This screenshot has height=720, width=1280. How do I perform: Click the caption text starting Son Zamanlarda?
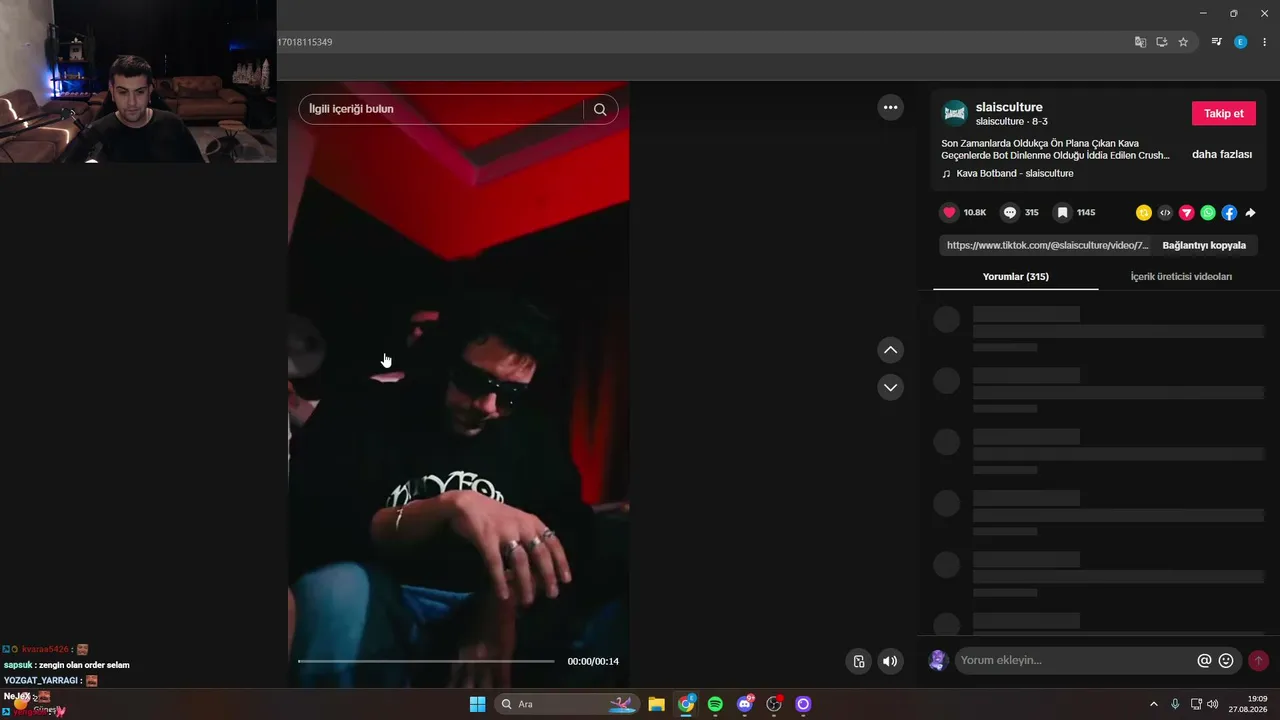(x=1055, y=149)
